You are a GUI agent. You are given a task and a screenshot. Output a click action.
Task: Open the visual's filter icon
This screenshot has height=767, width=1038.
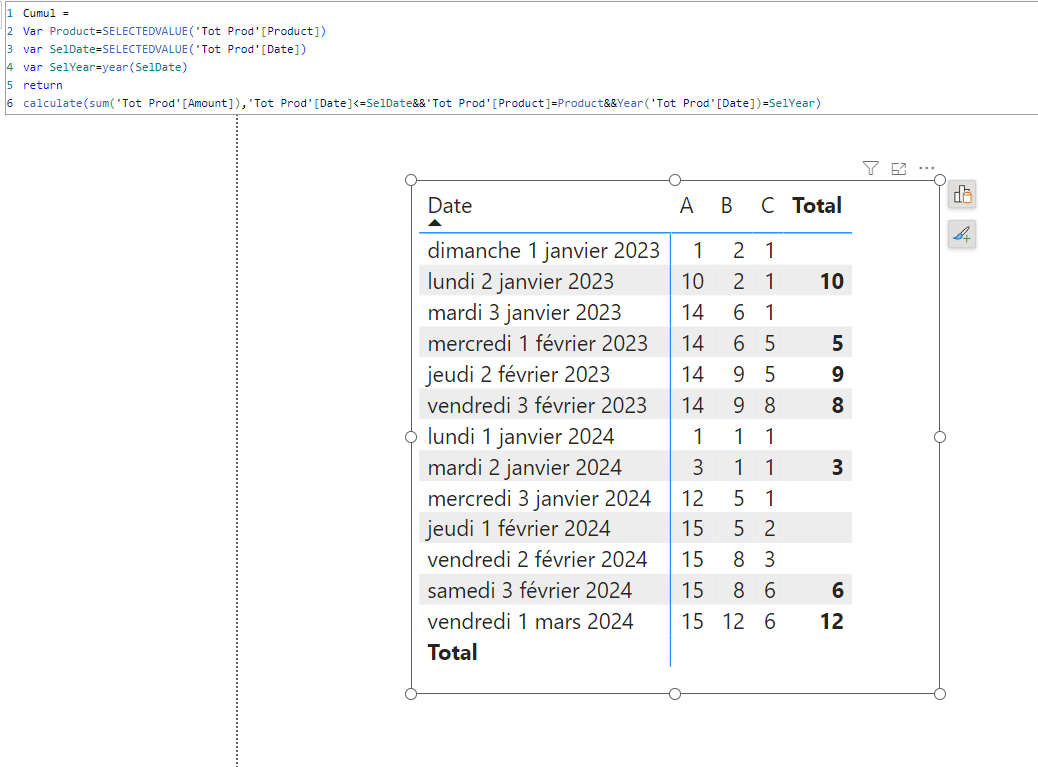[871, 169]
